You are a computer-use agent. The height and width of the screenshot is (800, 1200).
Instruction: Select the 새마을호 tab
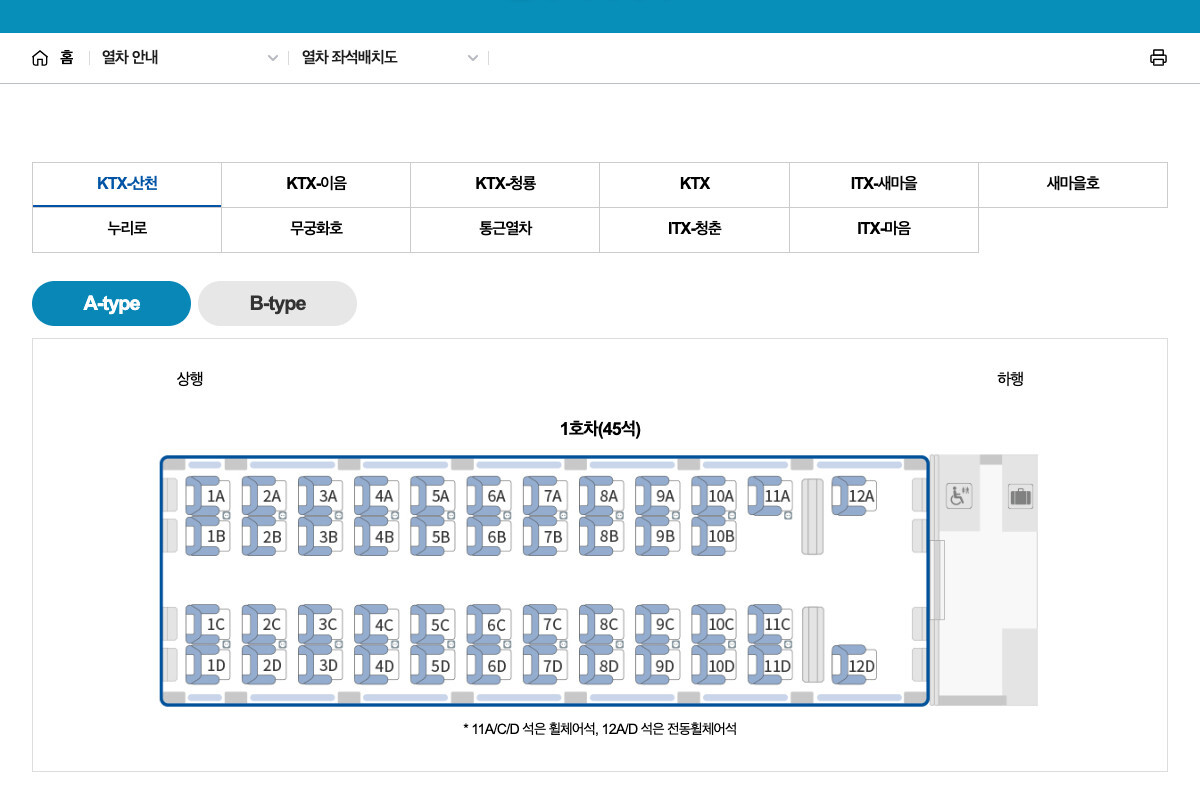[x=1073, y=184]
